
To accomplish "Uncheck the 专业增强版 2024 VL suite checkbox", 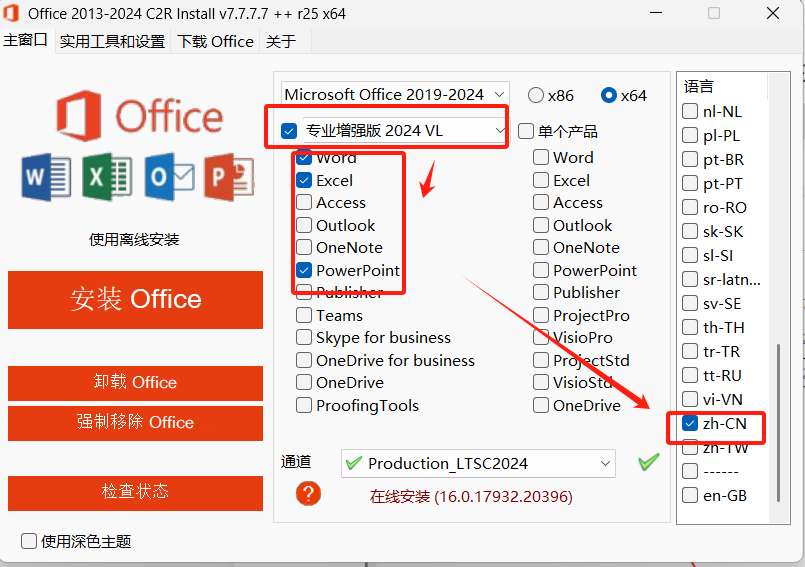I will pos(289,131).
